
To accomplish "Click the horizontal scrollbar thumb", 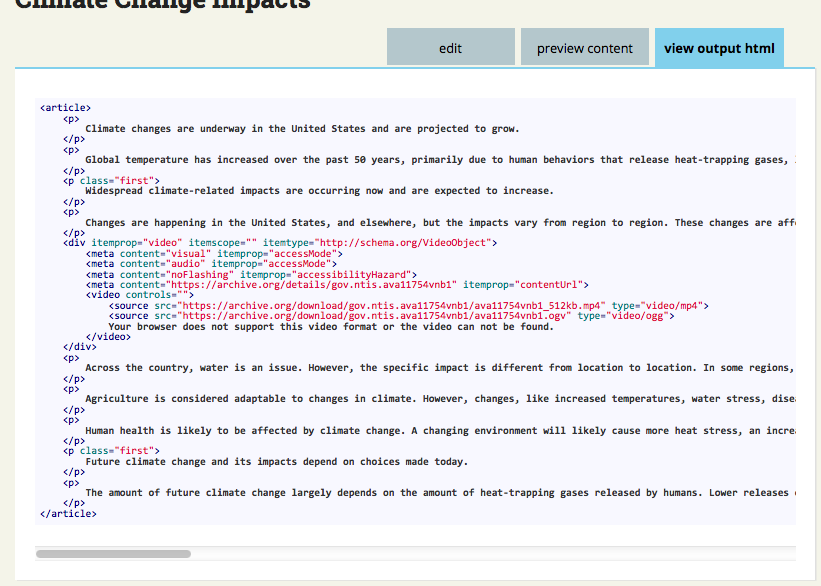I will coord(113,553).
